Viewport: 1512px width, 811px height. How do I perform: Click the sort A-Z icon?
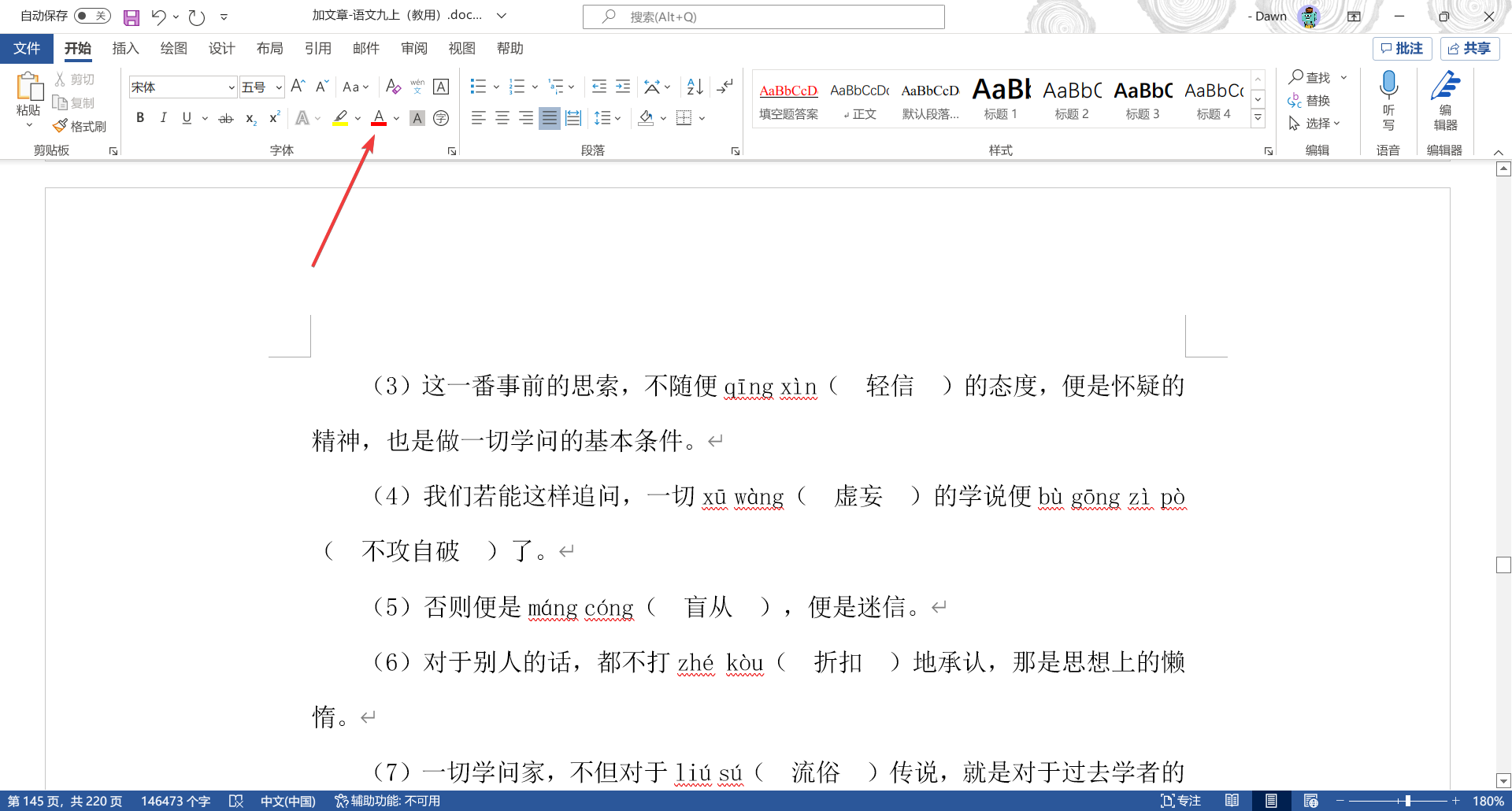click(x=695, y=87)
